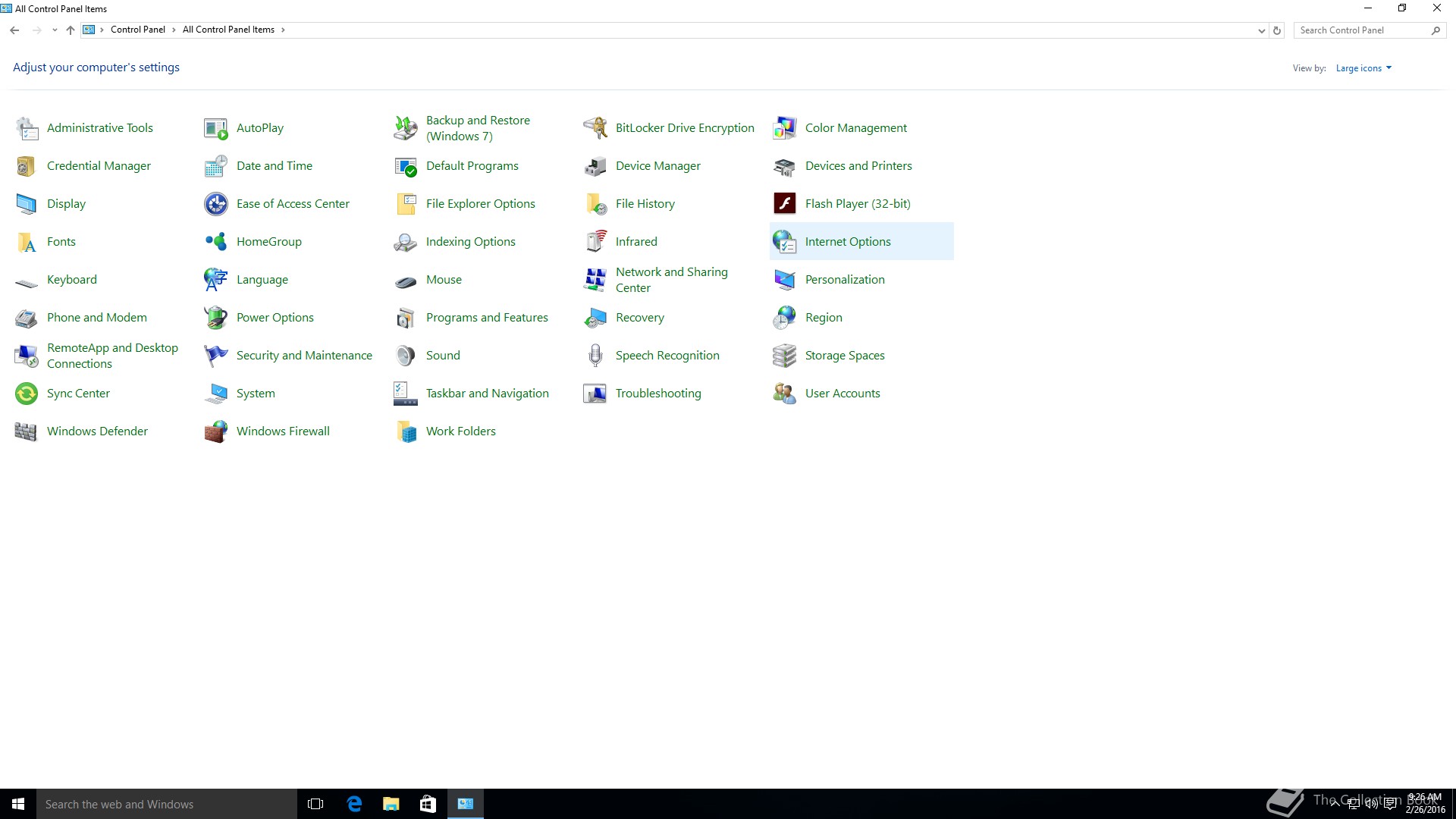Open the Credential Manager icon
This screenshot has height=819, width=1456.
27,166
